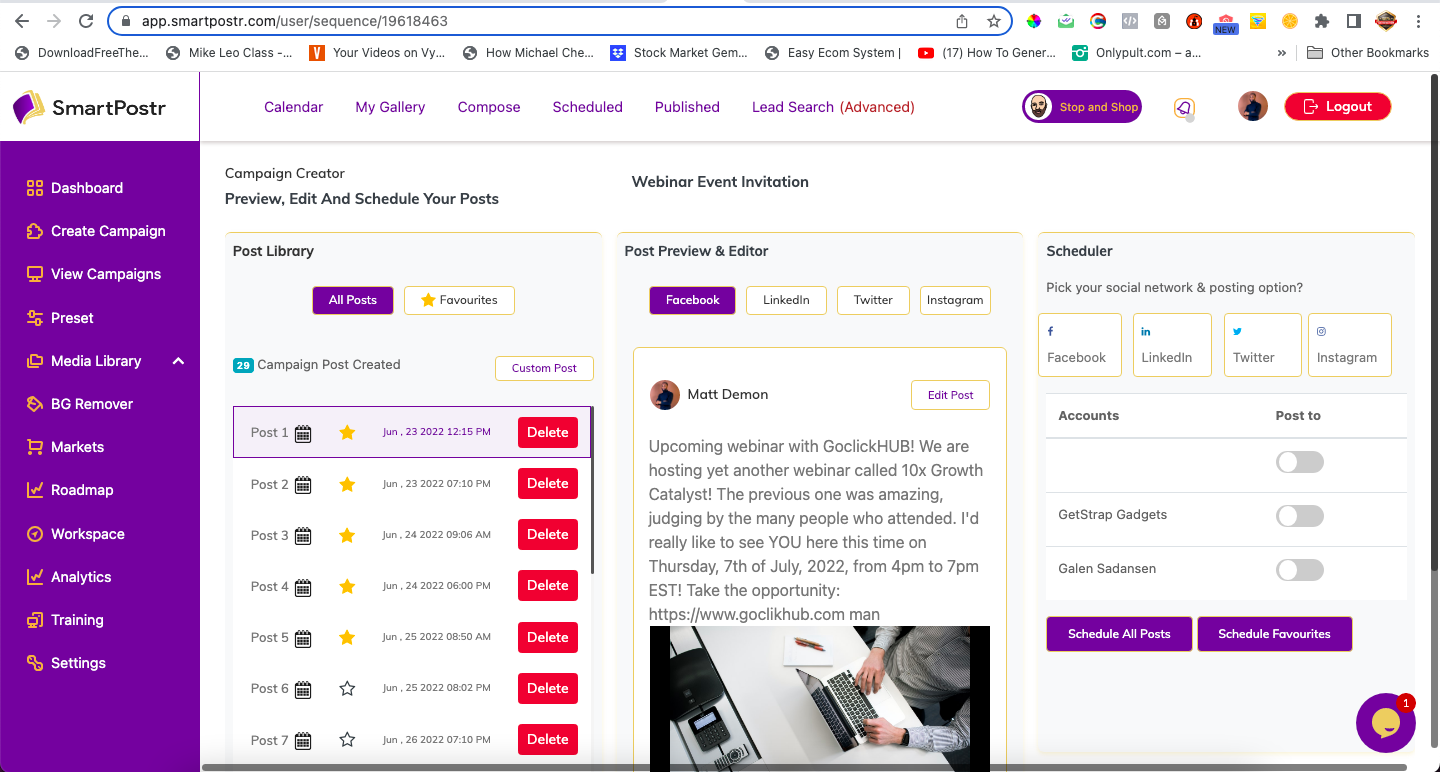
Task: Click the user avatar in header
Action: pyautogui.click(x=1253, y=107)
